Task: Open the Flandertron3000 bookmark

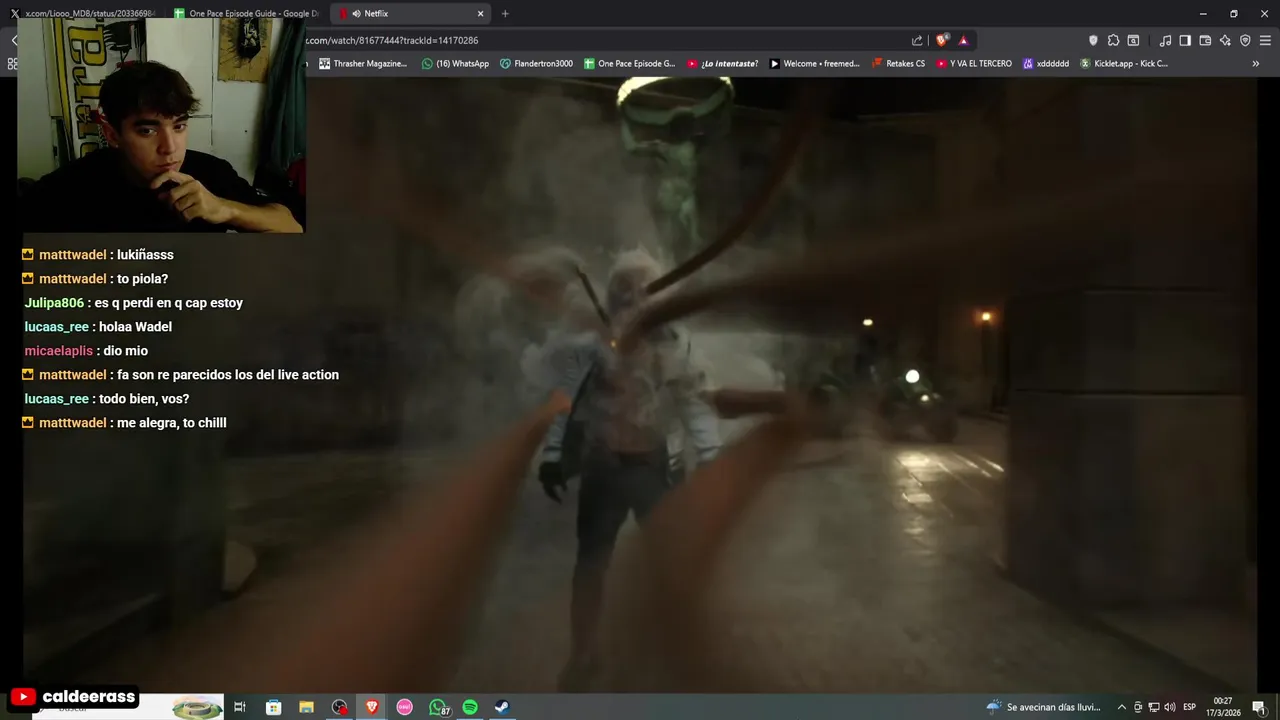Action: click(x=536, y=64)
